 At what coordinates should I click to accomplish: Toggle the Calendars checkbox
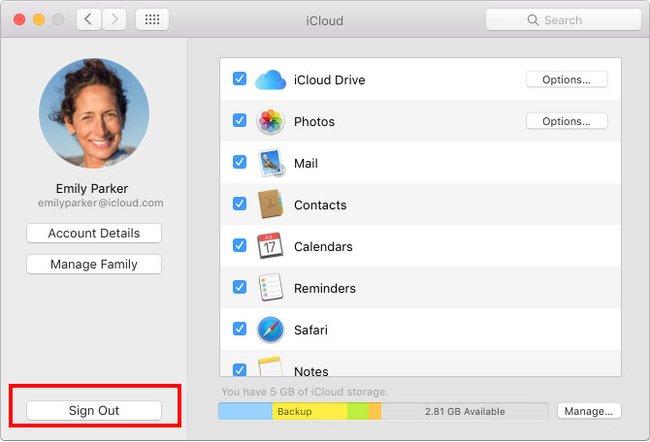coord(240,245)
